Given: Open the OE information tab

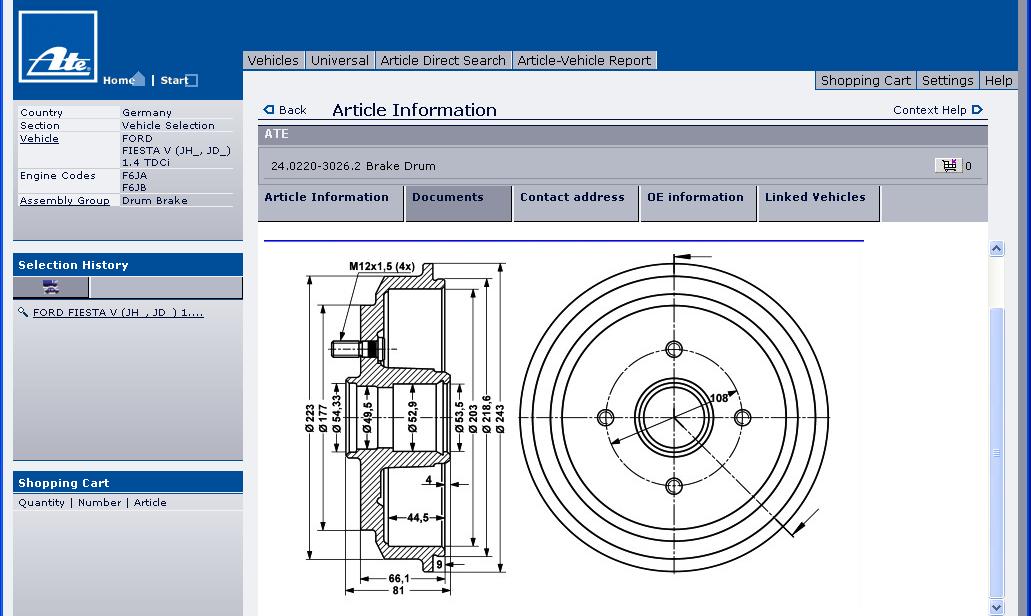Looking at the screenshot, I should pos(695,198).
